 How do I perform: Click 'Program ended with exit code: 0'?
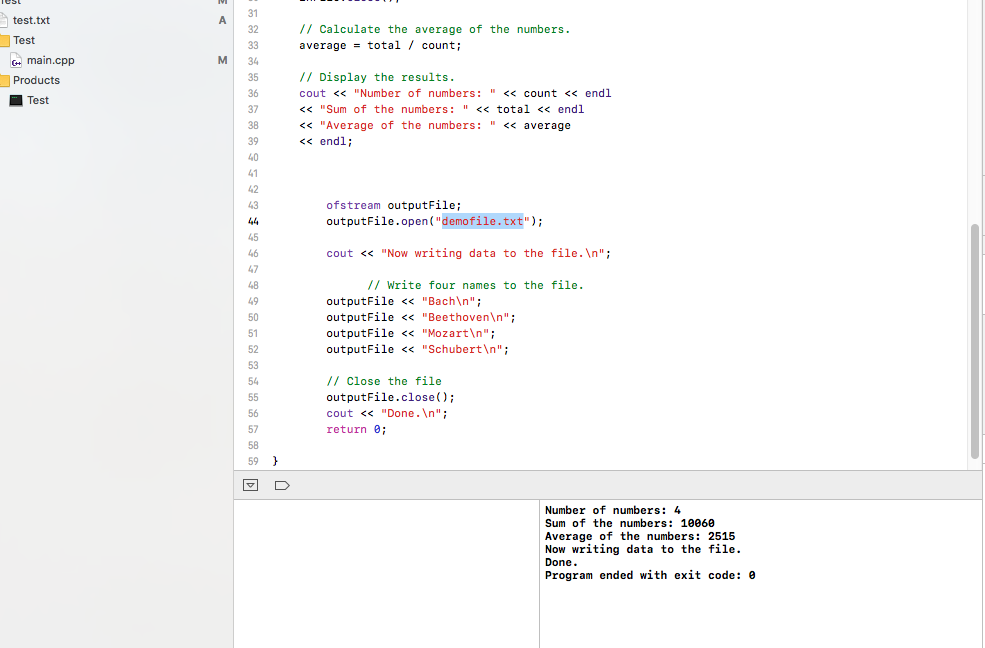[650, 575]
